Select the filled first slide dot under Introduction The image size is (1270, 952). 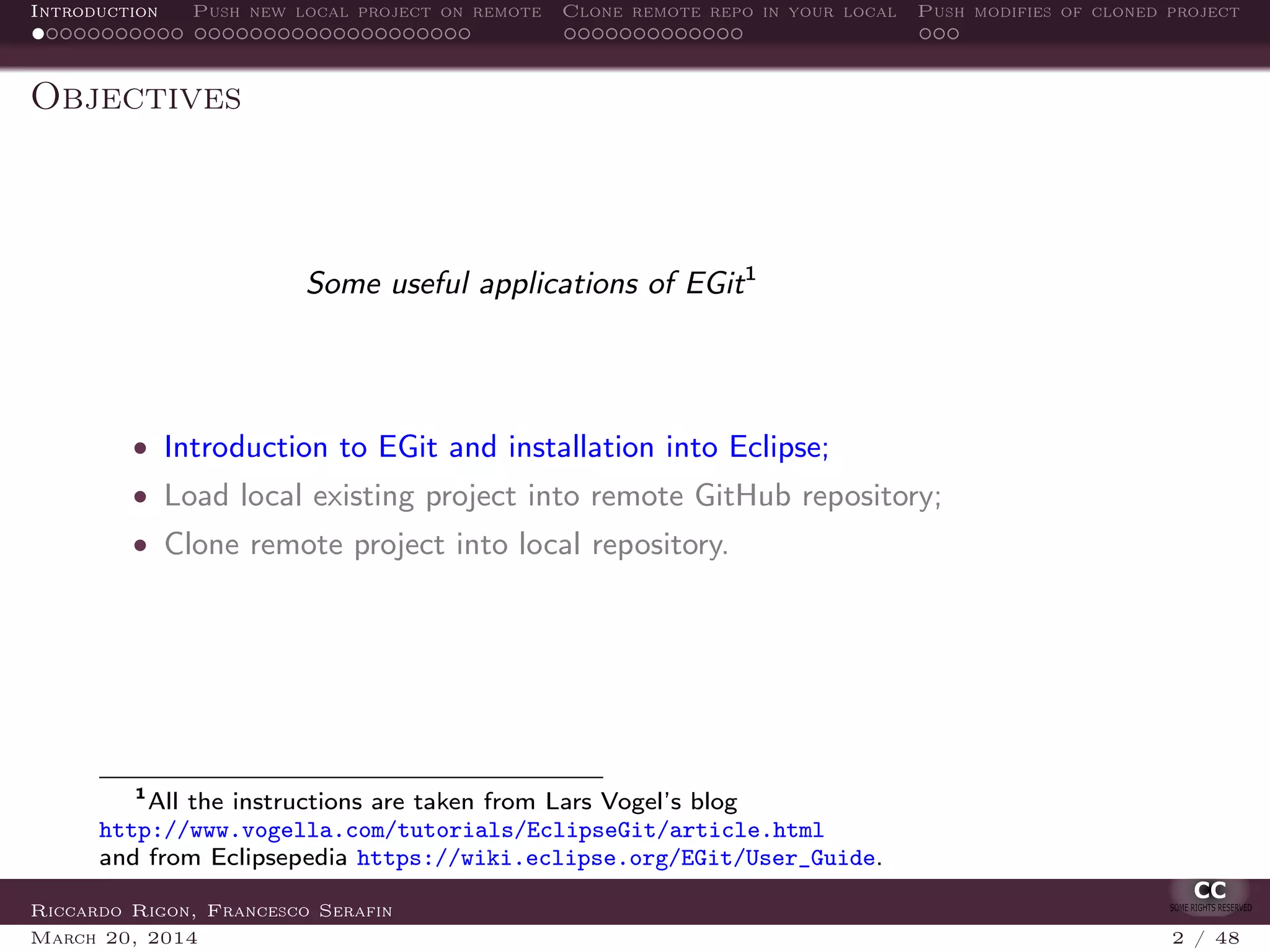point(38,34)
